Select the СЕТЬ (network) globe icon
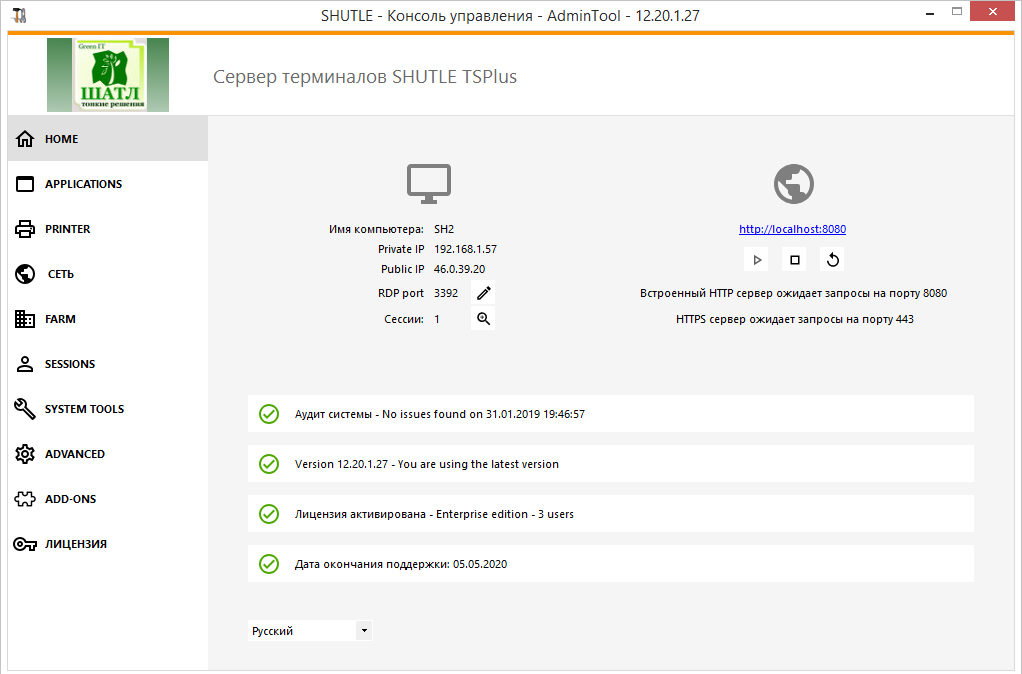 coord(24,273)
